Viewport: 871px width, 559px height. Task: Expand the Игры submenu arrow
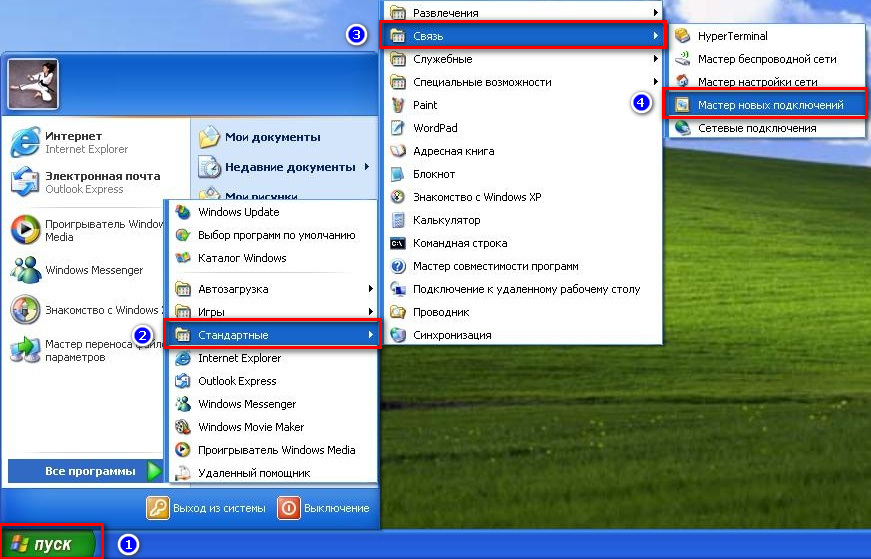370,312
